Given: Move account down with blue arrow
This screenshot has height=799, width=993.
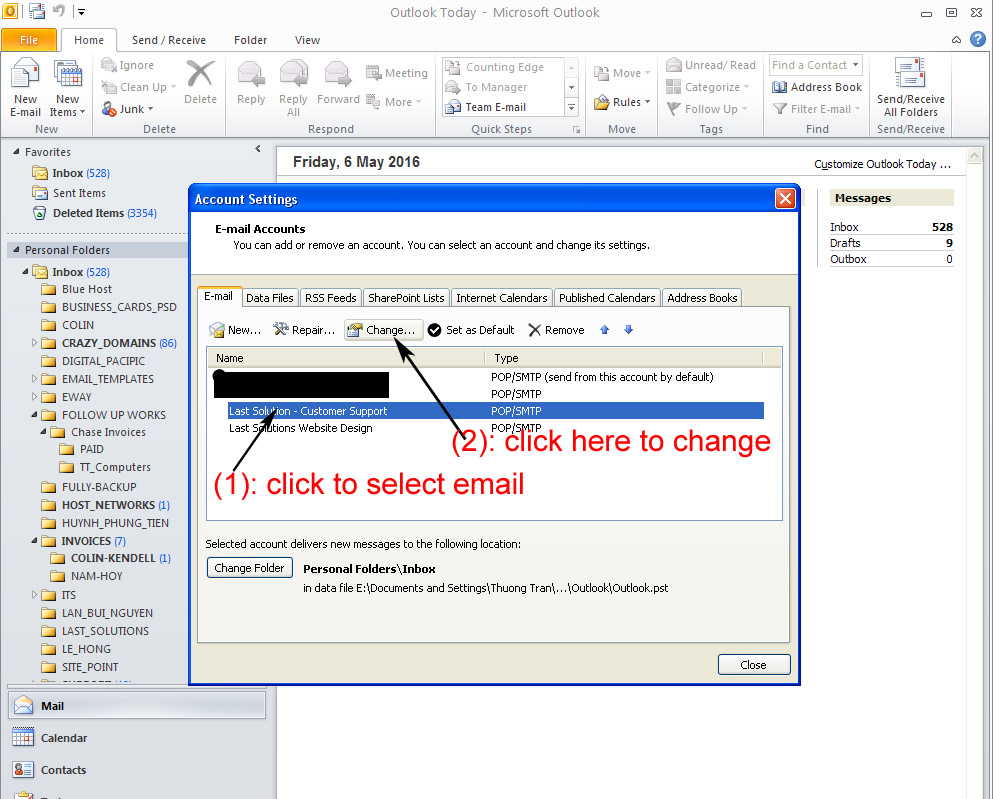Looking at the screenshot, I should tap(628, 330).
